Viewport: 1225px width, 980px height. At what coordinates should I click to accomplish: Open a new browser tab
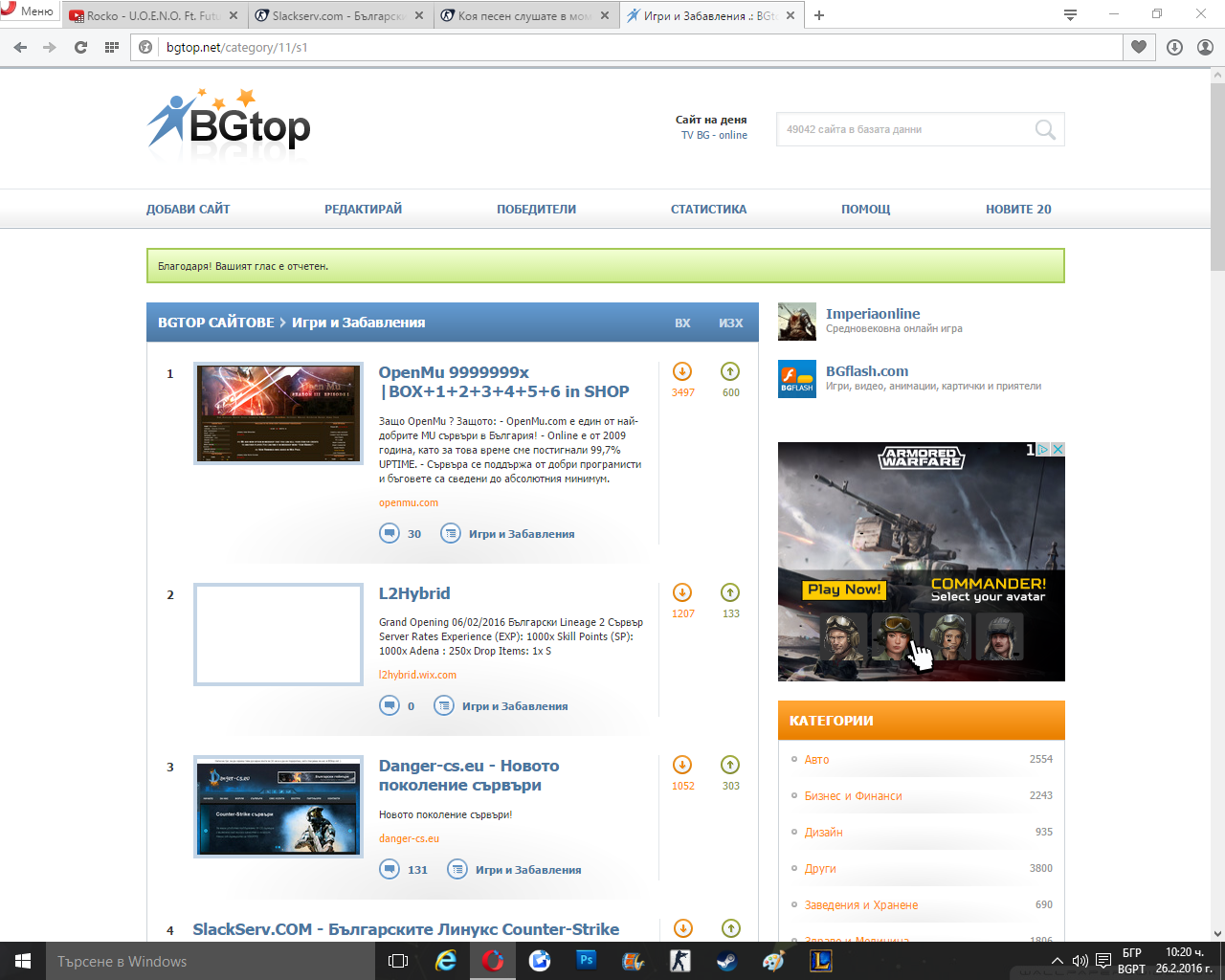point(819,15)
